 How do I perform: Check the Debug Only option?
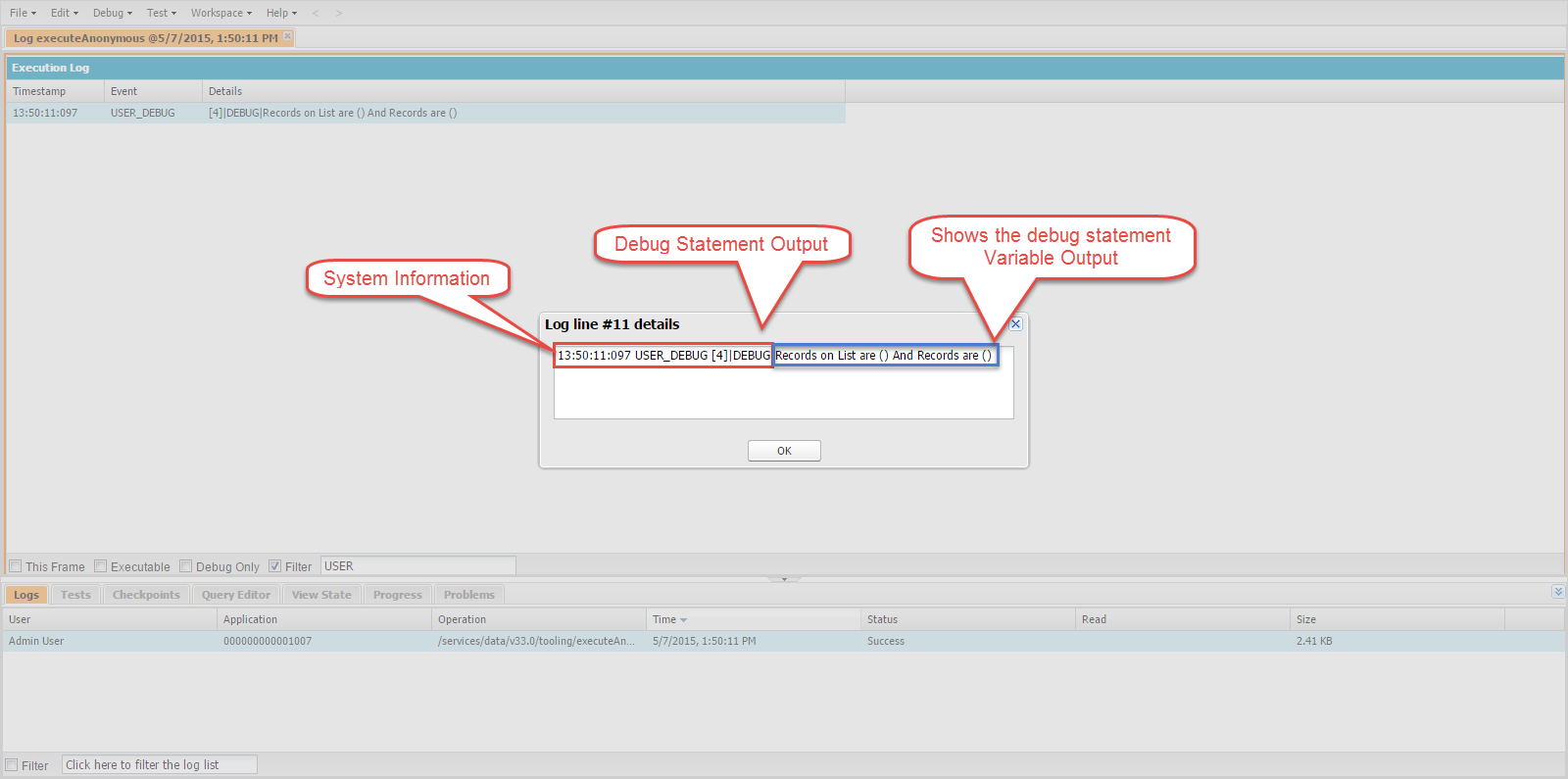186,566
